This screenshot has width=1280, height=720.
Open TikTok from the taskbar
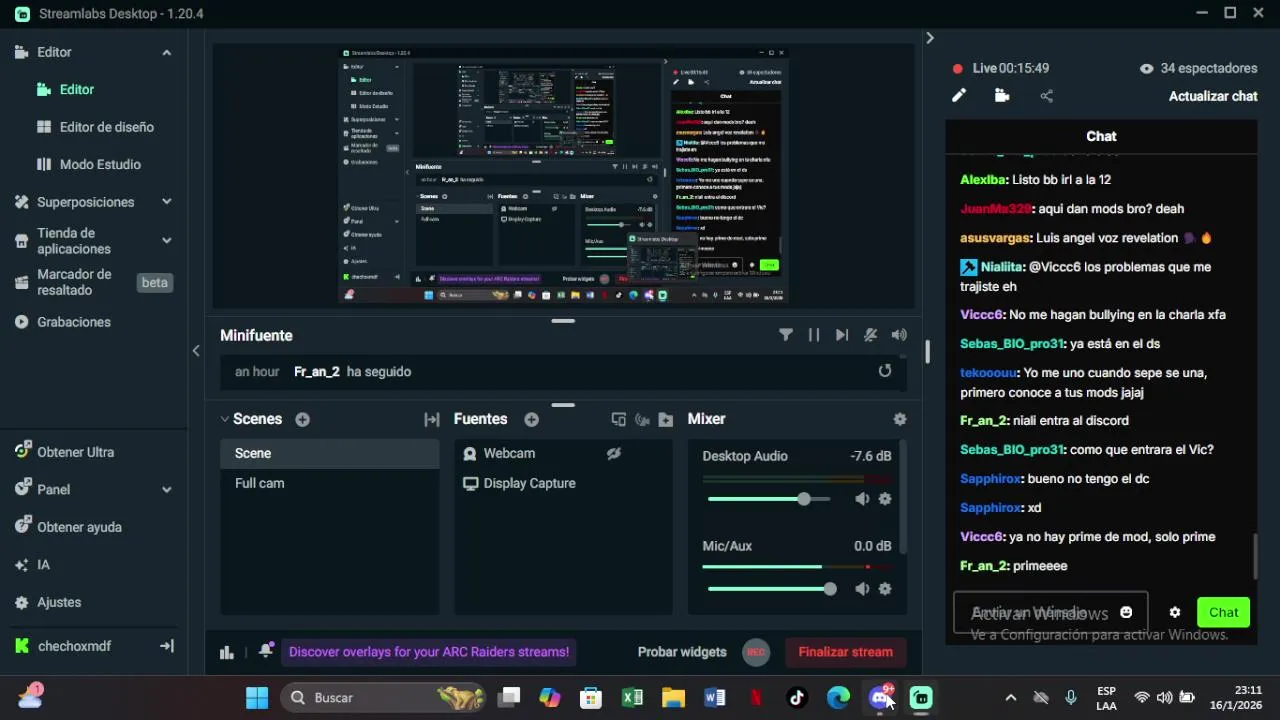(x=797, y=697)
